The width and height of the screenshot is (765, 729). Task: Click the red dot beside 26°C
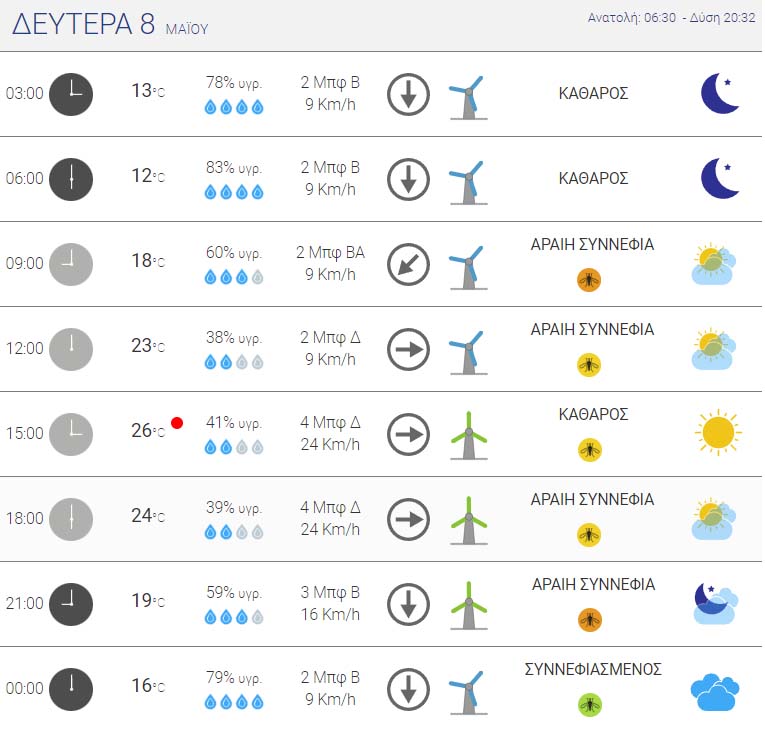coord(177,423)
